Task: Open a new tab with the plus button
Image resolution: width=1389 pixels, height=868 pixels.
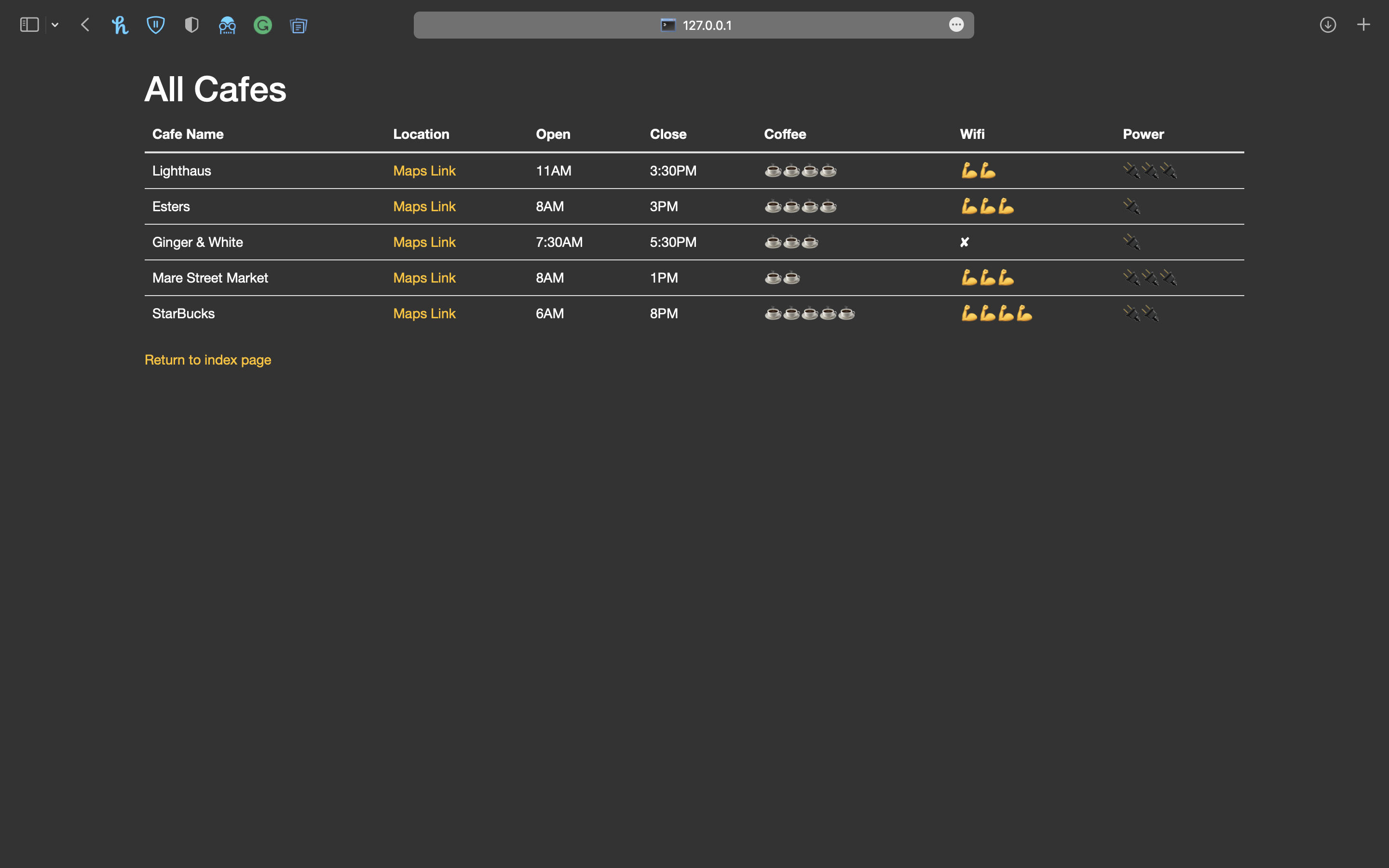Action: click(1363, 25)
